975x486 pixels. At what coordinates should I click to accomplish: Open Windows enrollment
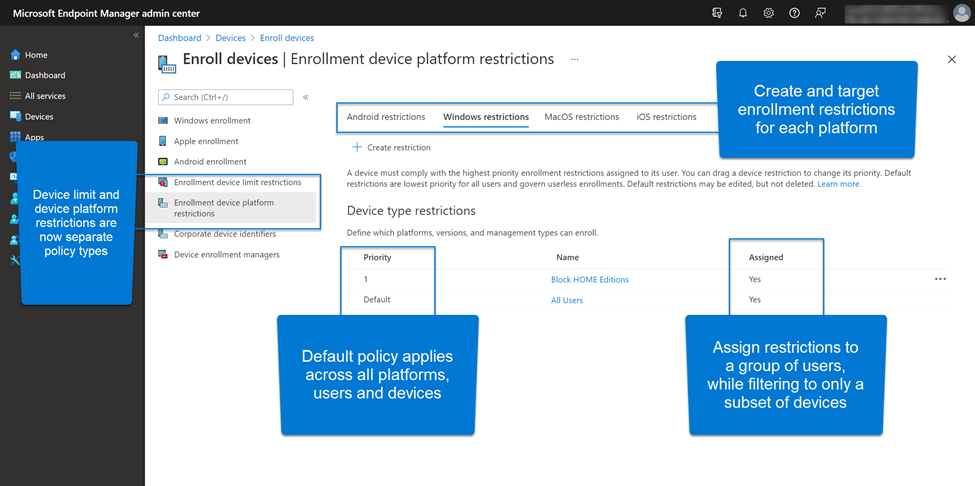tap(212, 121)
